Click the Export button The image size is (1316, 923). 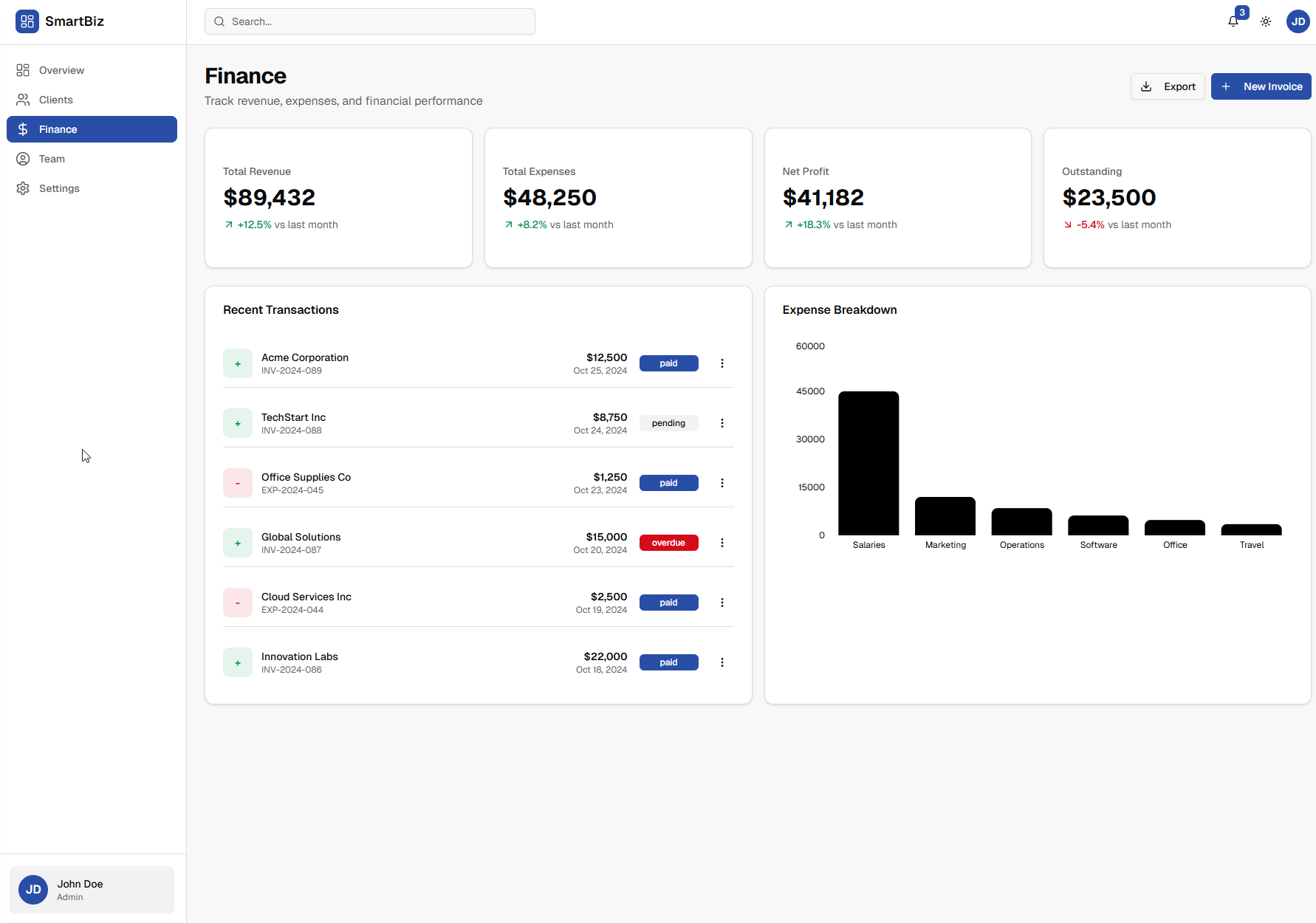(x=1168, y=86)
